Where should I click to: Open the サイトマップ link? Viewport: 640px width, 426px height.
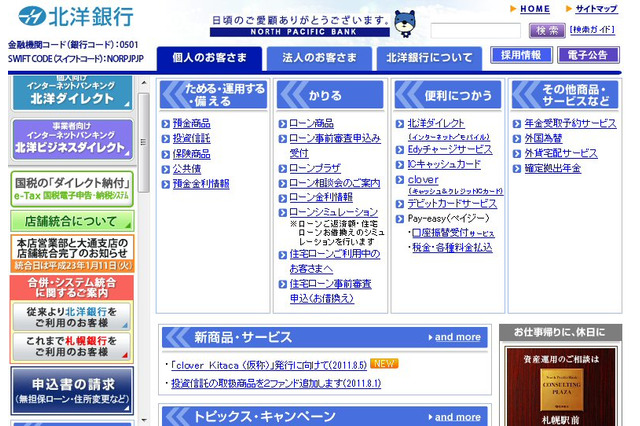[x=596, y=9]
